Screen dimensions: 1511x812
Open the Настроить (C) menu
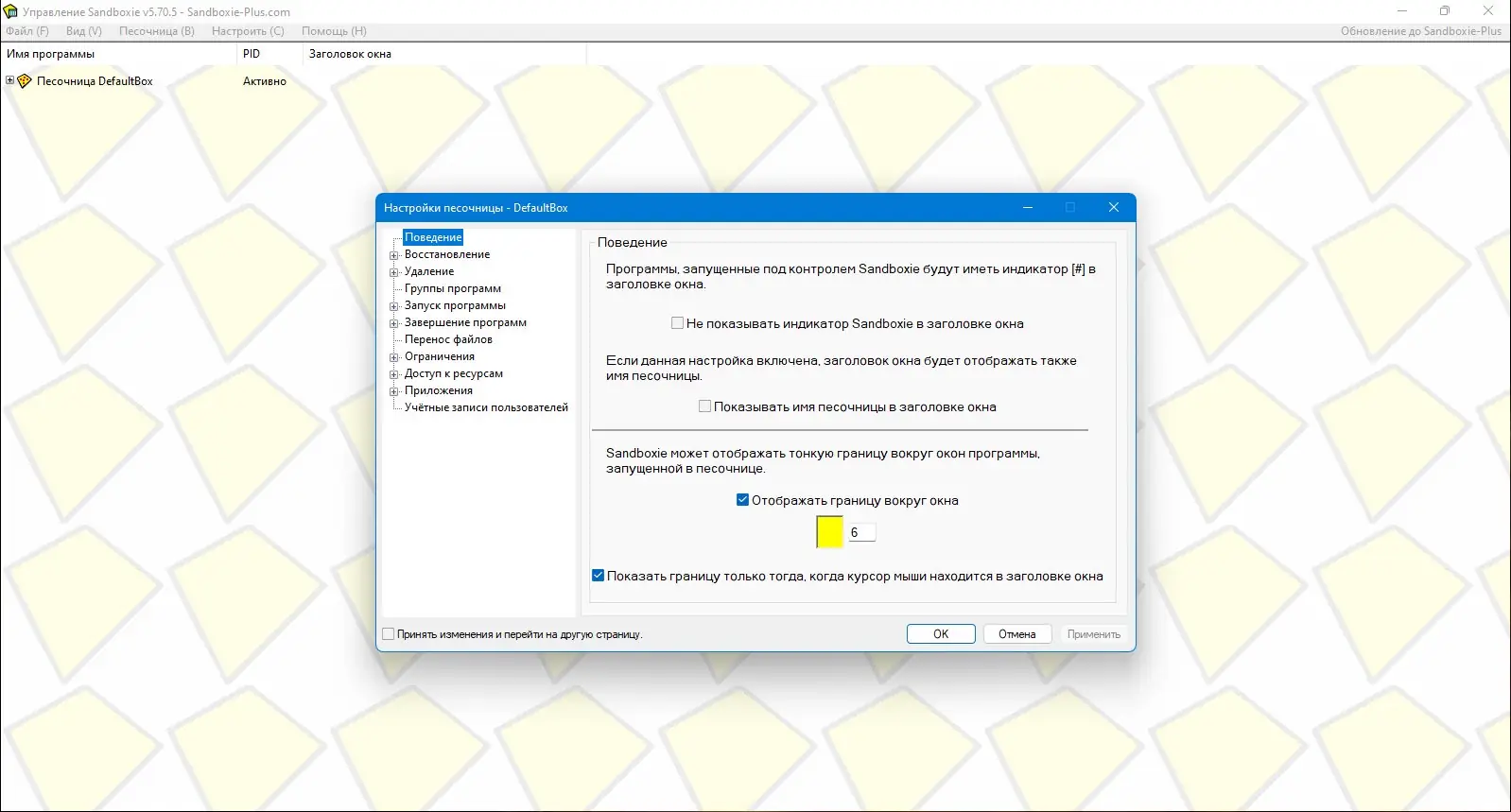(x=248, y=31)
